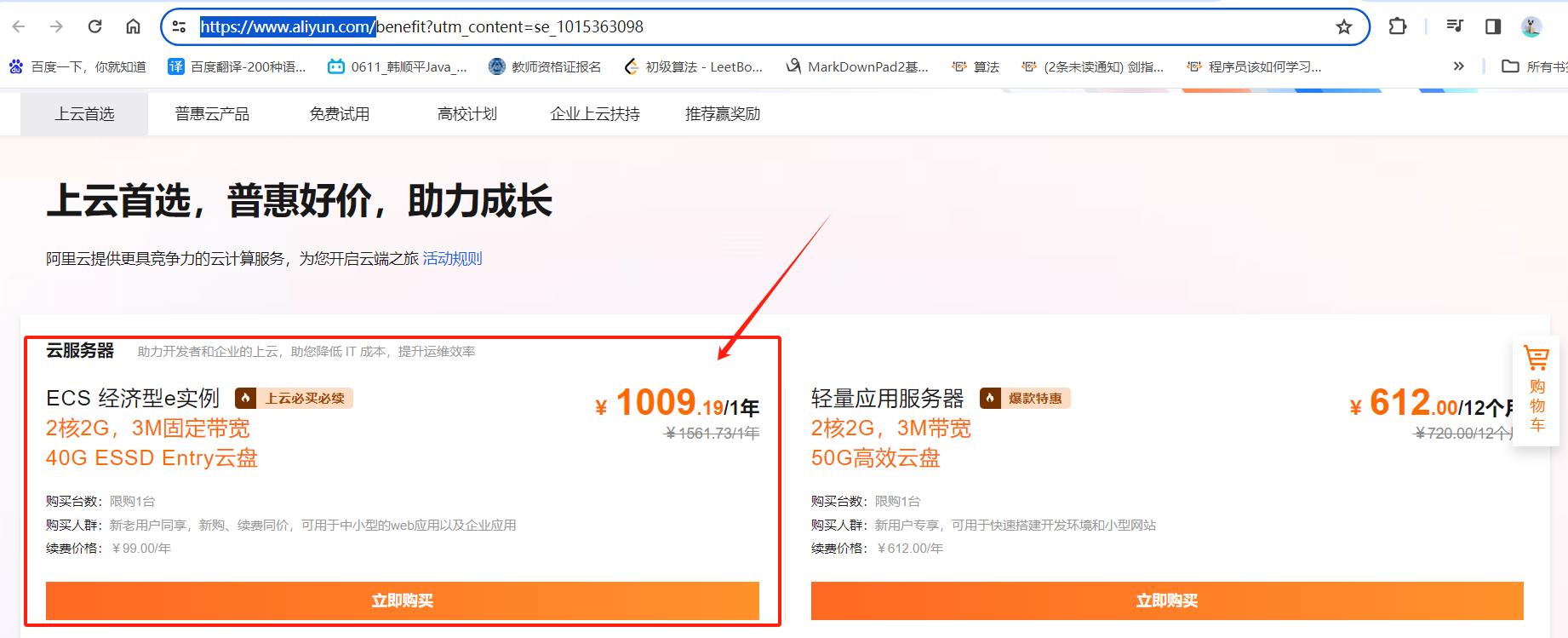Open the 活动规则 link
This screenshot has width=1568, height=638.
click(452, 258)
